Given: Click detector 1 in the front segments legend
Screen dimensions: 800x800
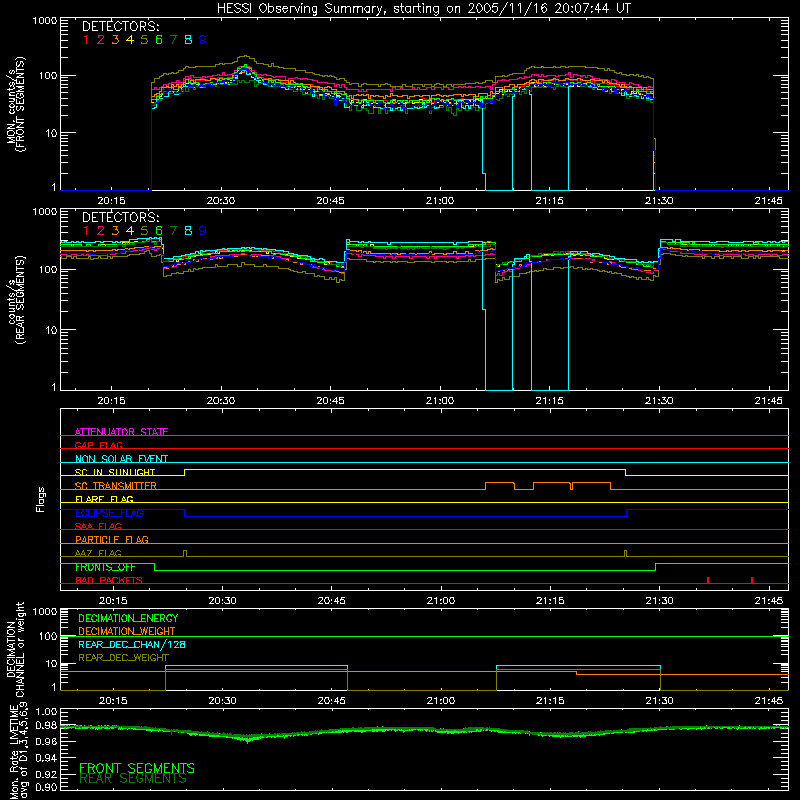Looking at the screenshot, I should coord(86,40).
